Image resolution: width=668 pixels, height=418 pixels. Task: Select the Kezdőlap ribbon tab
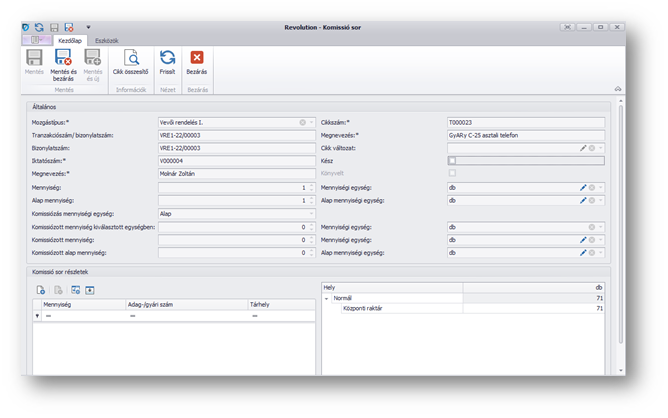(x=69, y=41)
